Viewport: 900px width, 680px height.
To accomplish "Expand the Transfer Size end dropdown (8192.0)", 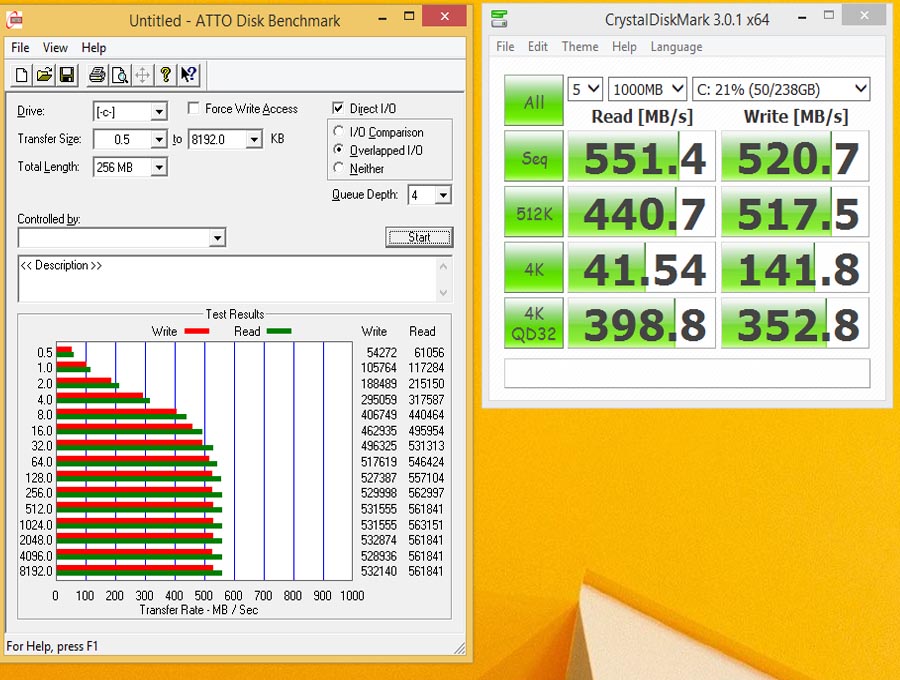I will click(x=254, y=139).
